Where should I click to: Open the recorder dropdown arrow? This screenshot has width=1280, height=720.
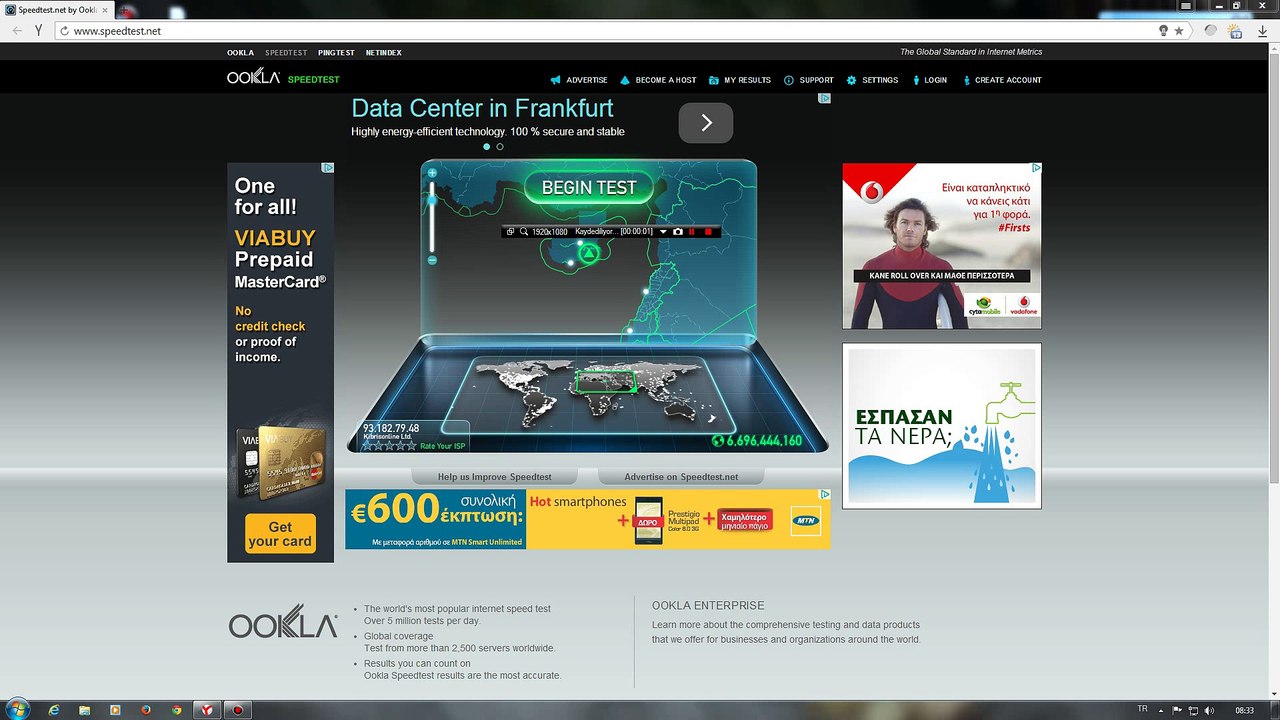662,232
